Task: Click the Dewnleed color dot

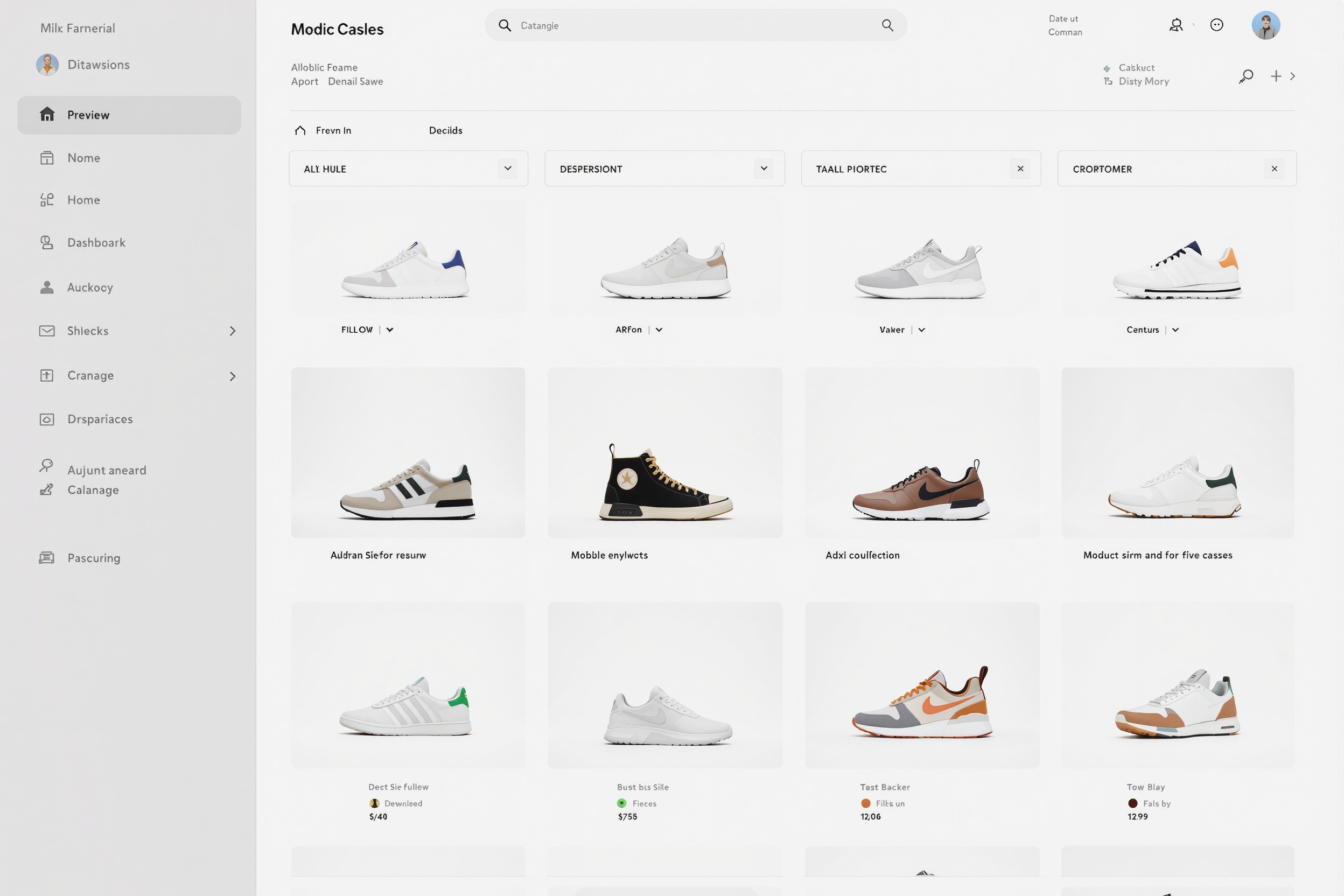Action: coord(374,803)
